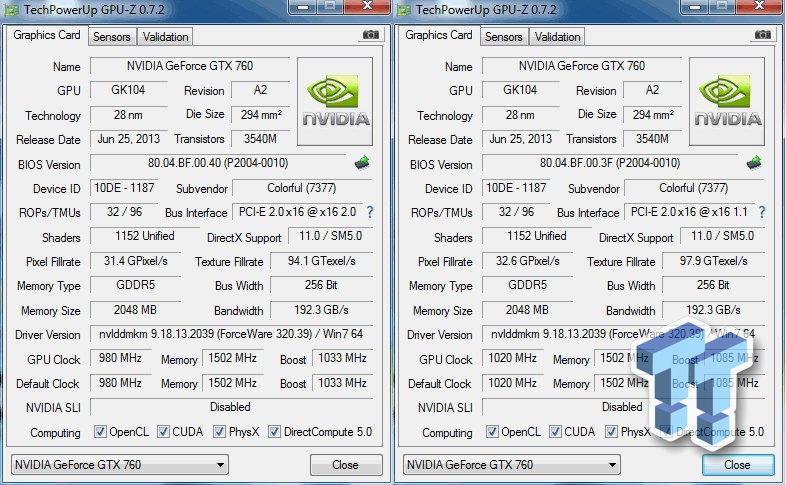Click the camera screenshot icon in left GPU-Z window
This screenshot has width=786, height=485.
coord(371,35)
